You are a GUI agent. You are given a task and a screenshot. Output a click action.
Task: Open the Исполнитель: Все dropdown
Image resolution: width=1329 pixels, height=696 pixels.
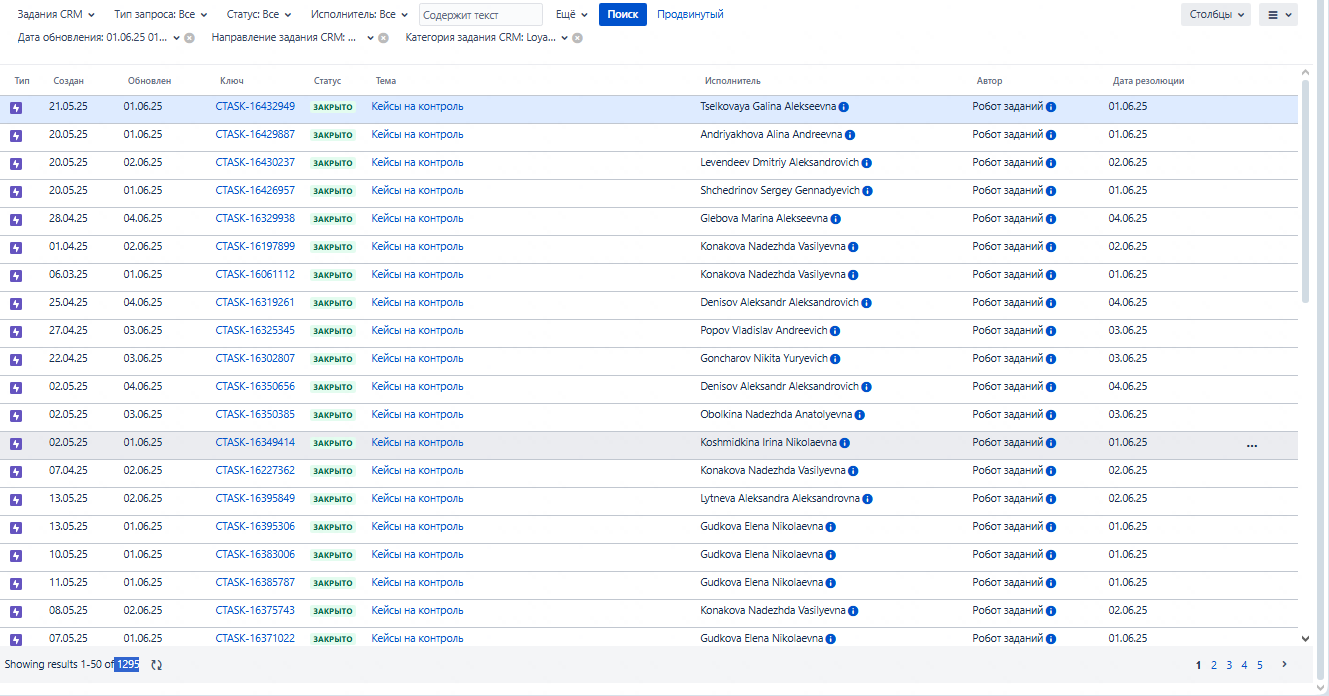359,15
